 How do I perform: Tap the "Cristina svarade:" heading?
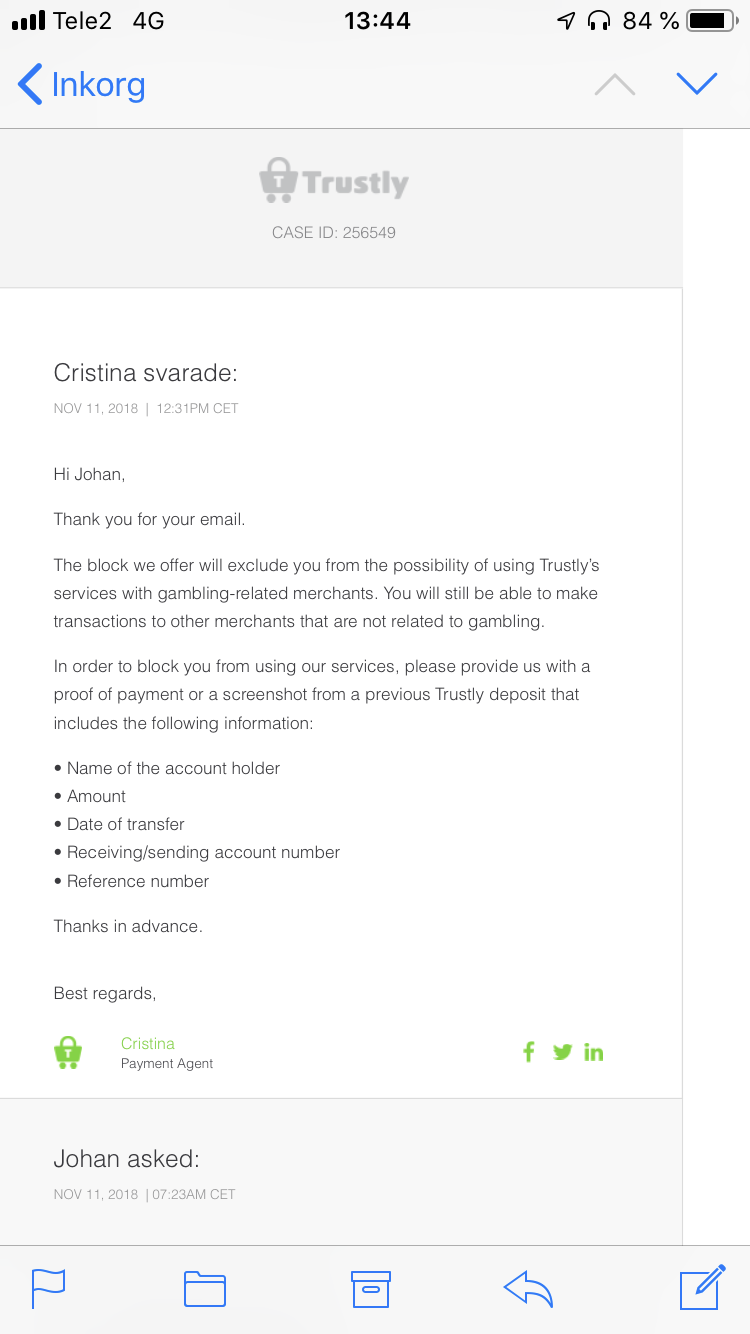[146, 373]
